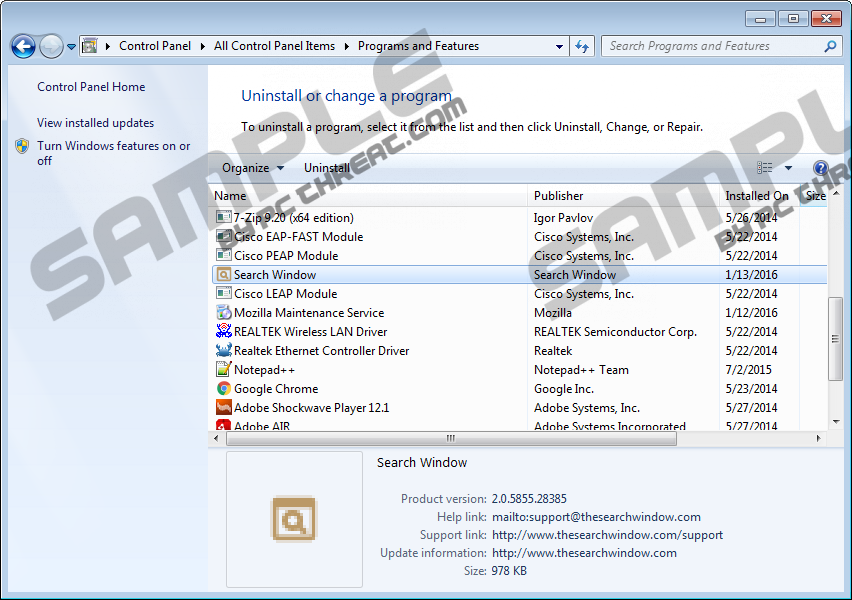
Task: Sort by the Installed On column header
Action: (756, 196)
